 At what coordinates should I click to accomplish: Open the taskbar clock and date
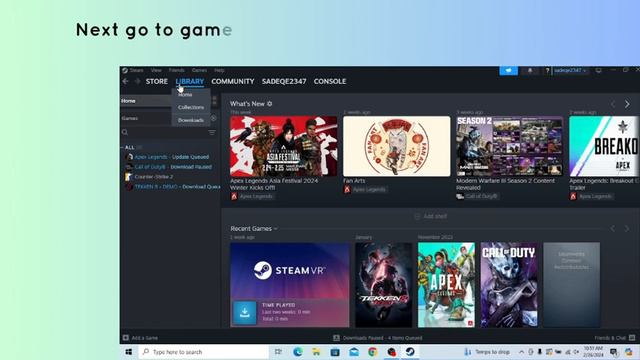593,352
